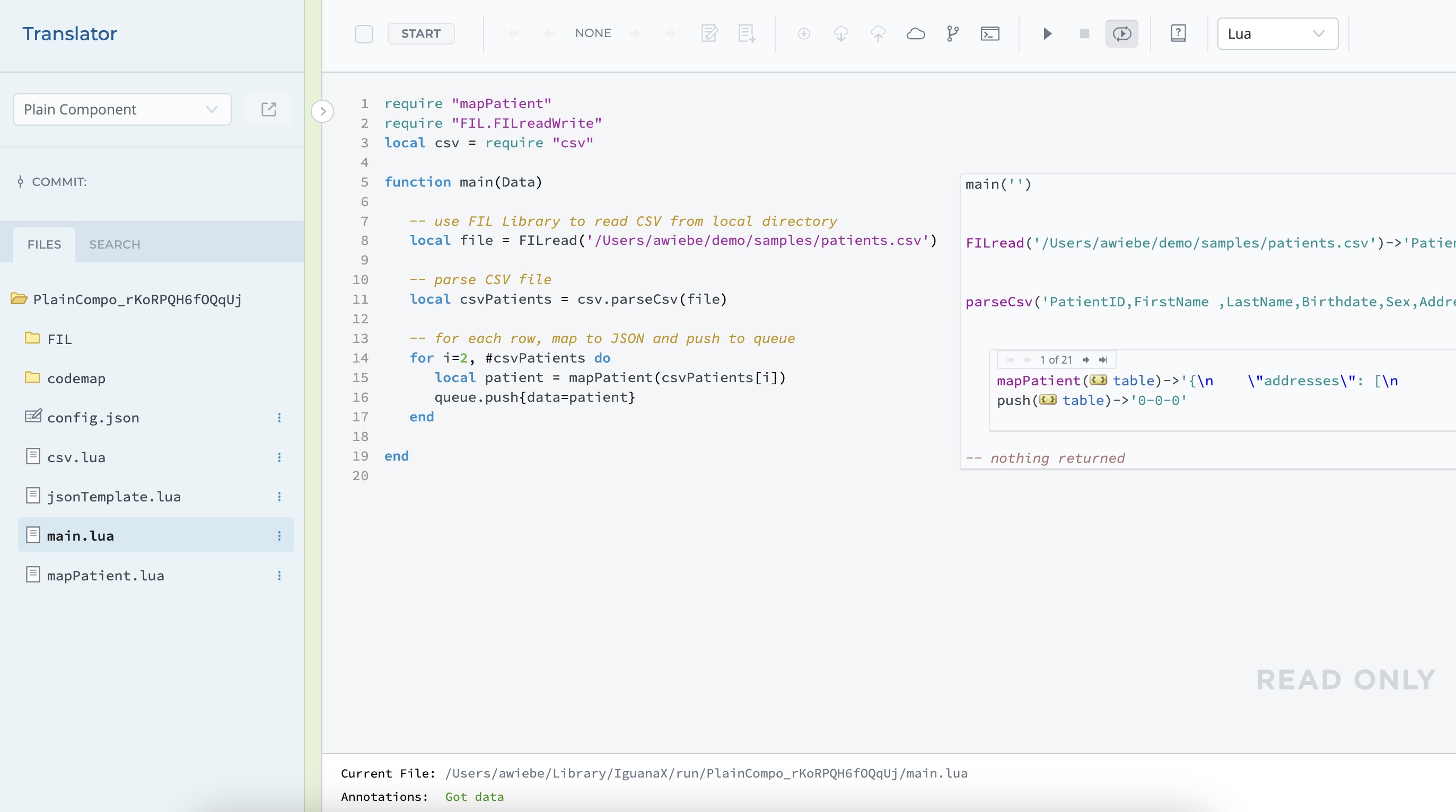Open mapPatient.lua file

coord(106,575)
